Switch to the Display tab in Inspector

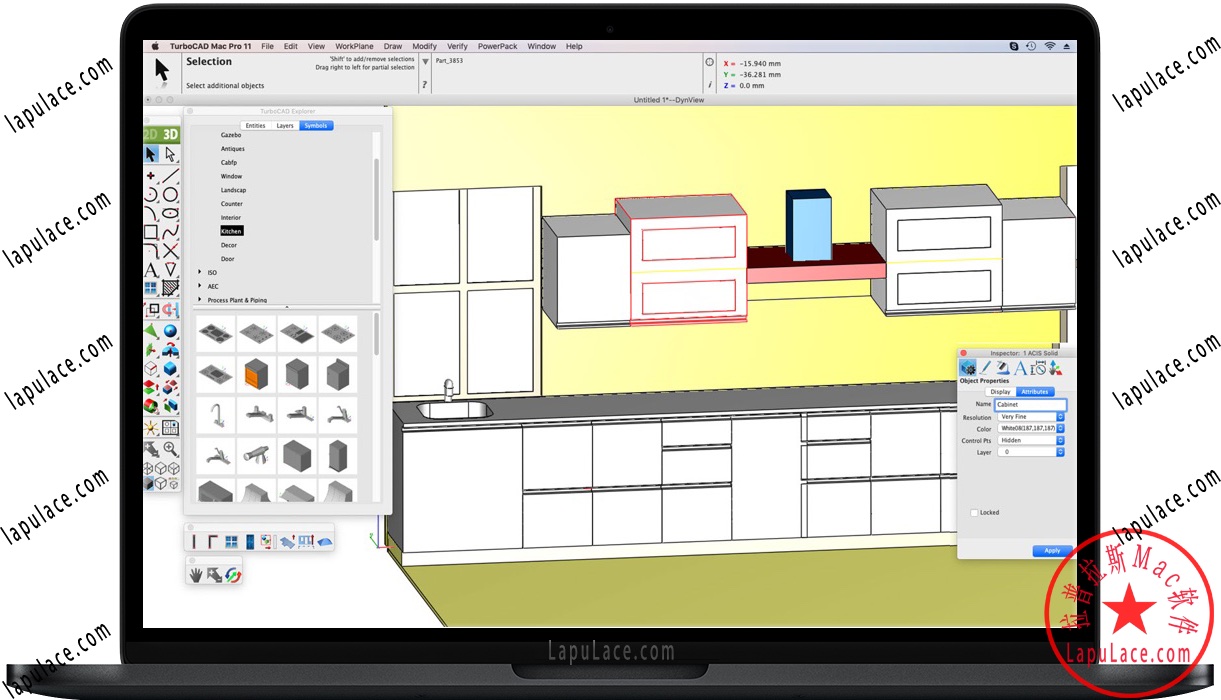coord(999,391)
